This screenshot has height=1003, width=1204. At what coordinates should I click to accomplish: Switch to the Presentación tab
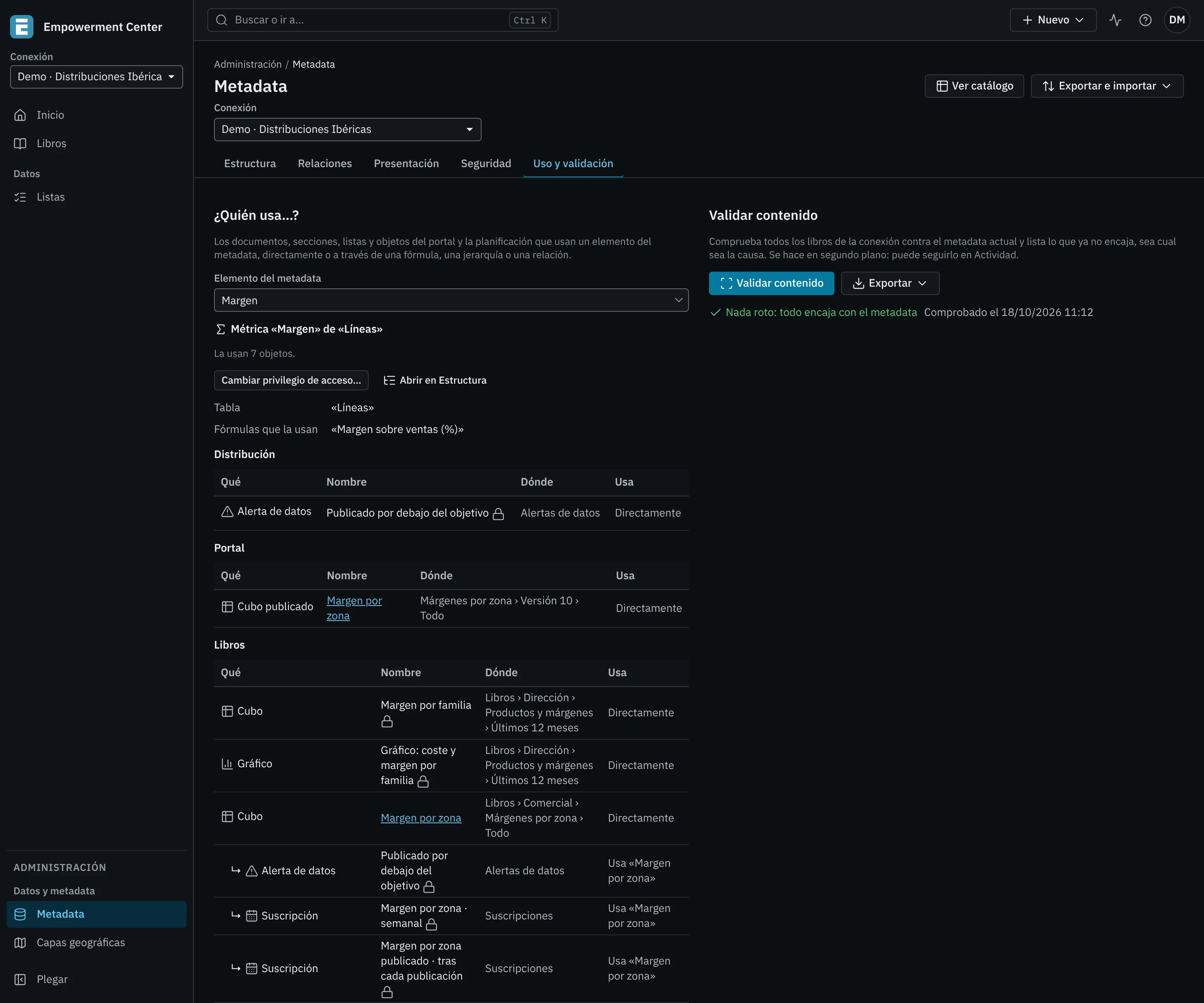406,163
